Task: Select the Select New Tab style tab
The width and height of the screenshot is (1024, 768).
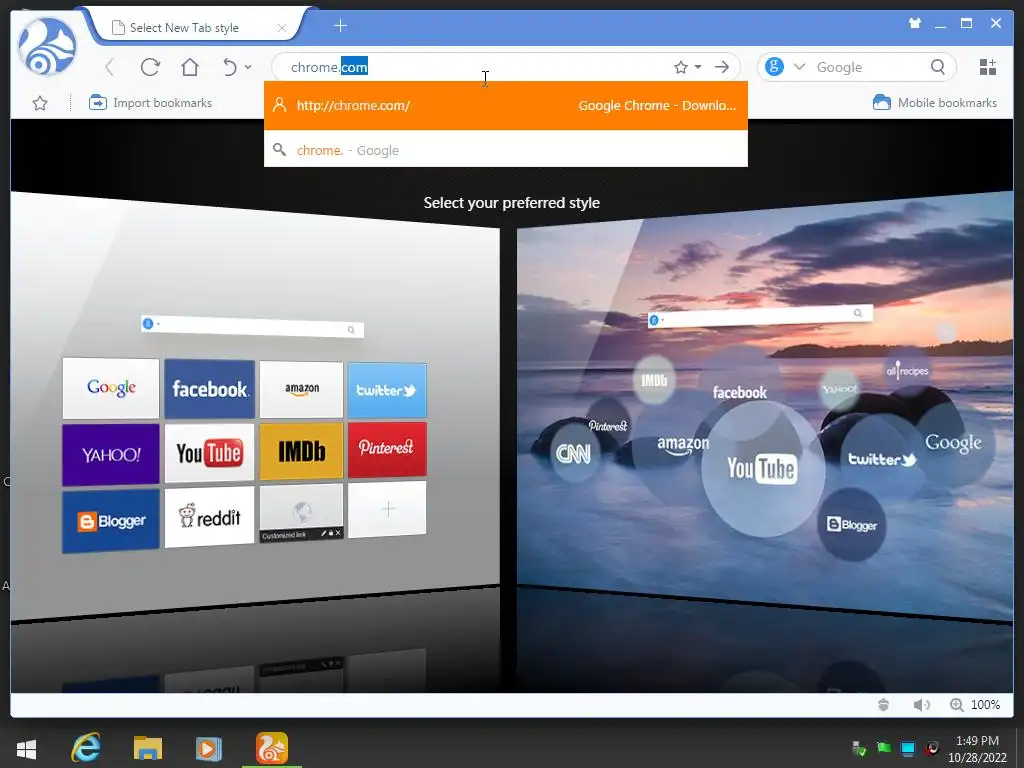Action: pyautogui.click(x=196, y=28)
